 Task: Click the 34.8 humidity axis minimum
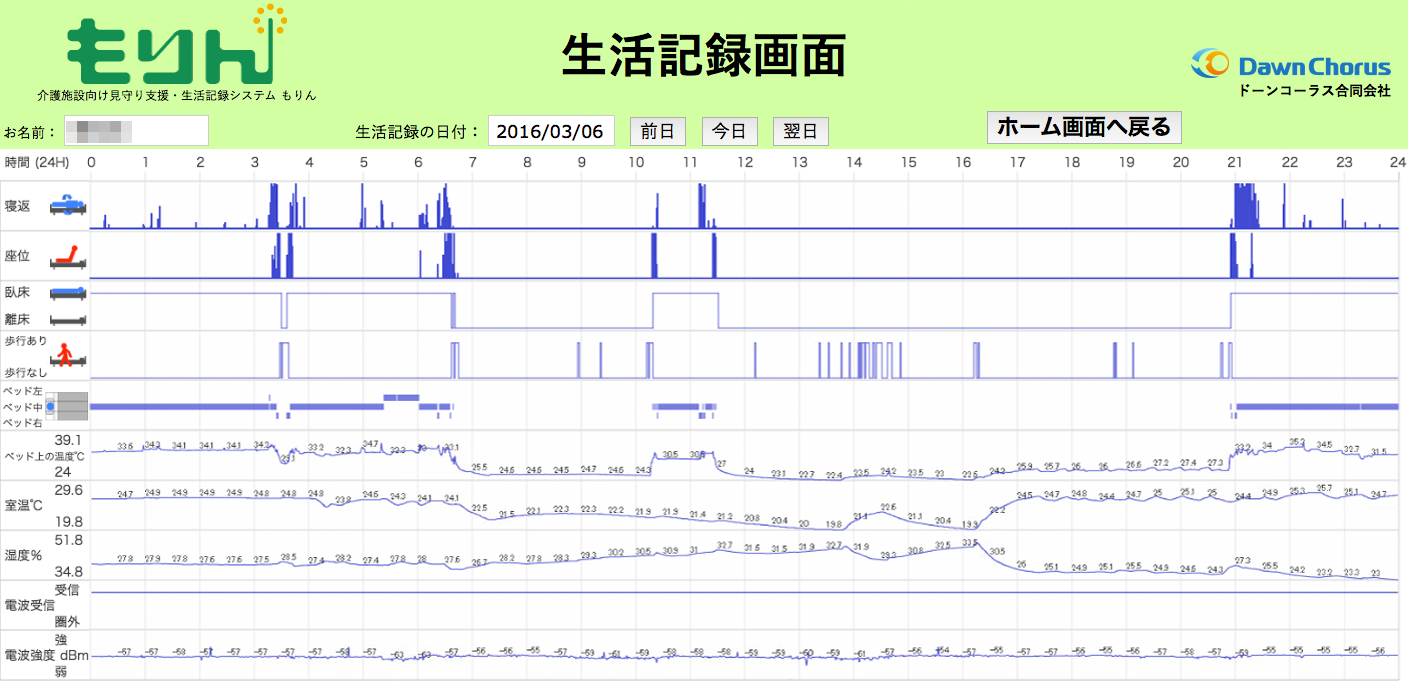click(68, 571)
